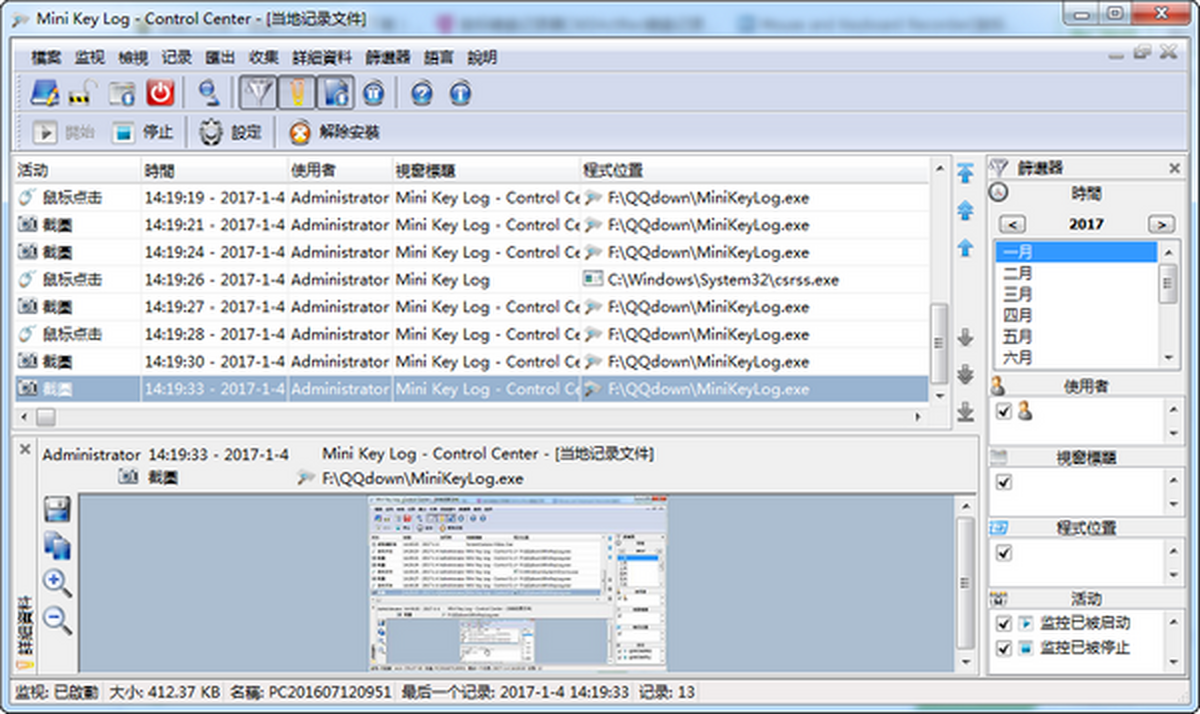Go to next year after 2017

coord(1161,224)
